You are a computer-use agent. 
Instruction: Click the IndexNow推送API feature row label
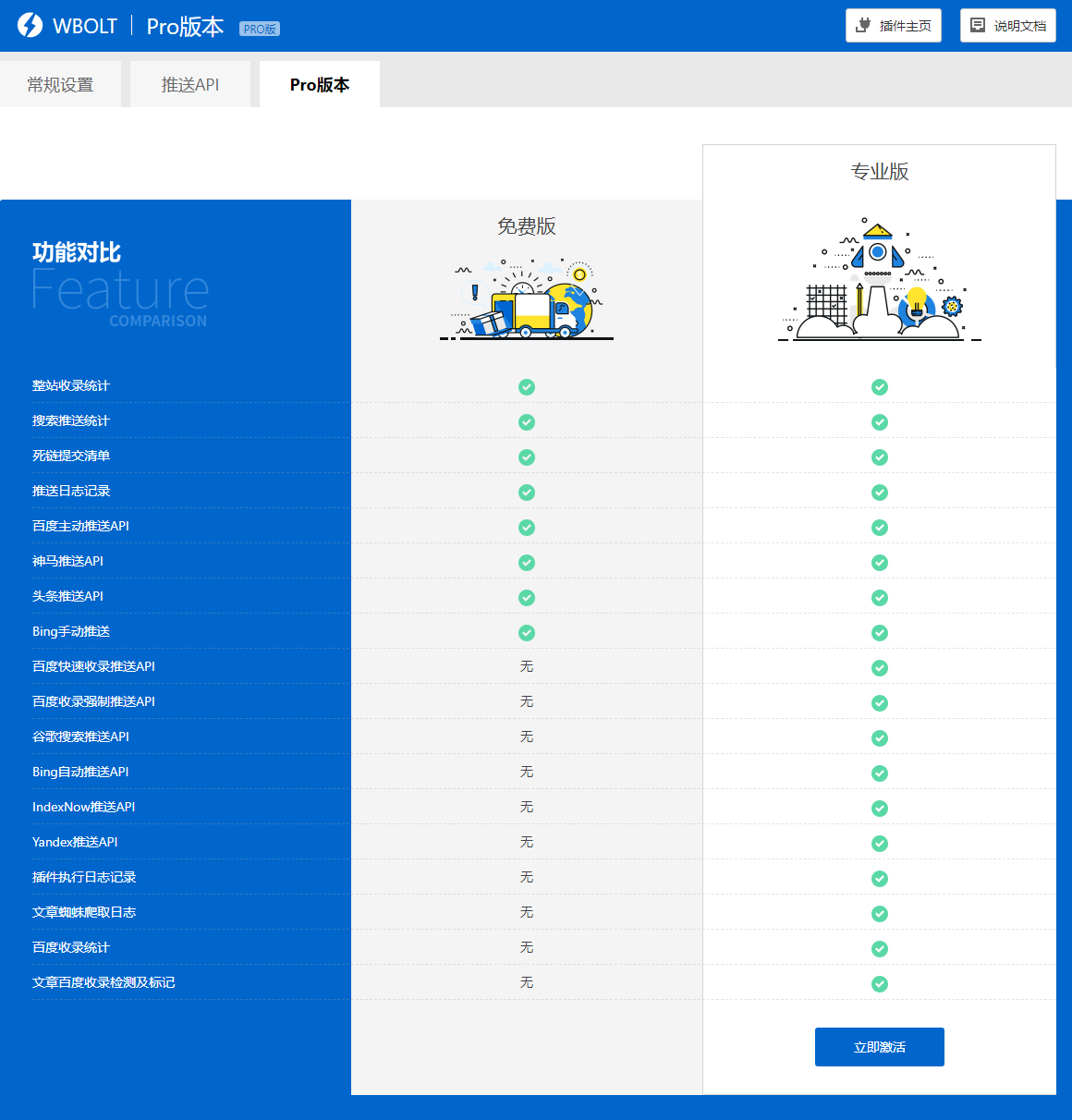coord(83,807)
